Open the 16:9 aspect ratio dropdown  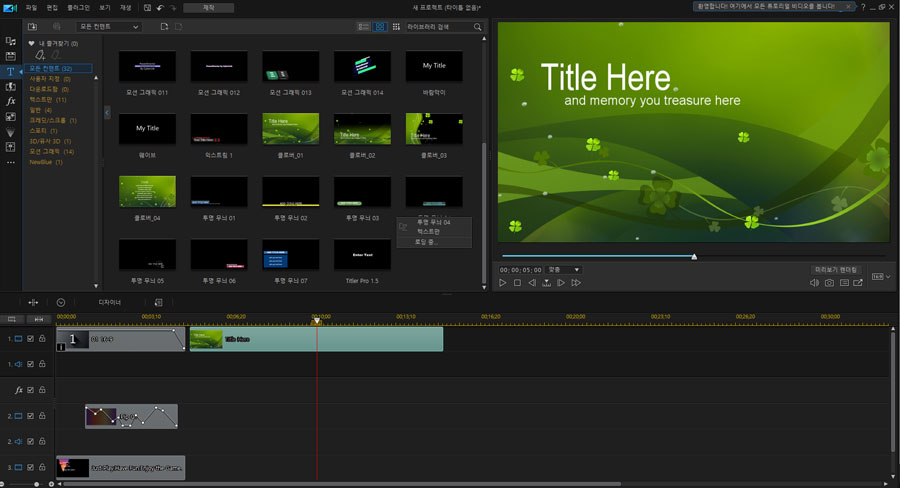pos(881,277)
